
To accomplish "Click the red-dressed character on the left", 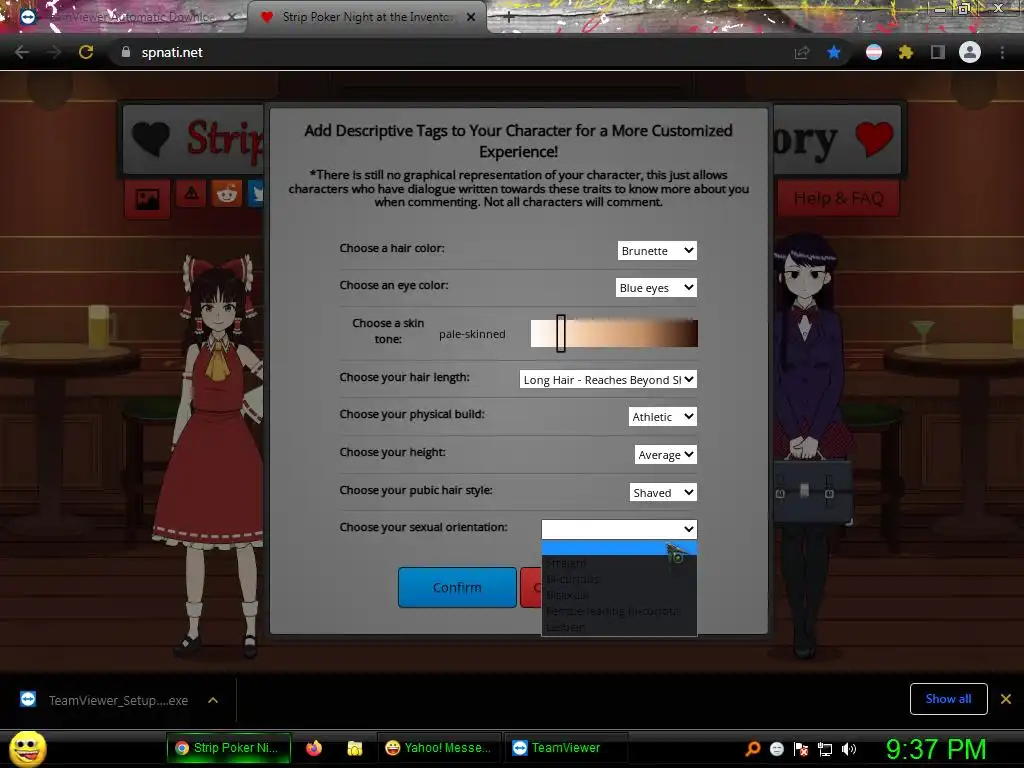I will pos(212,451).
